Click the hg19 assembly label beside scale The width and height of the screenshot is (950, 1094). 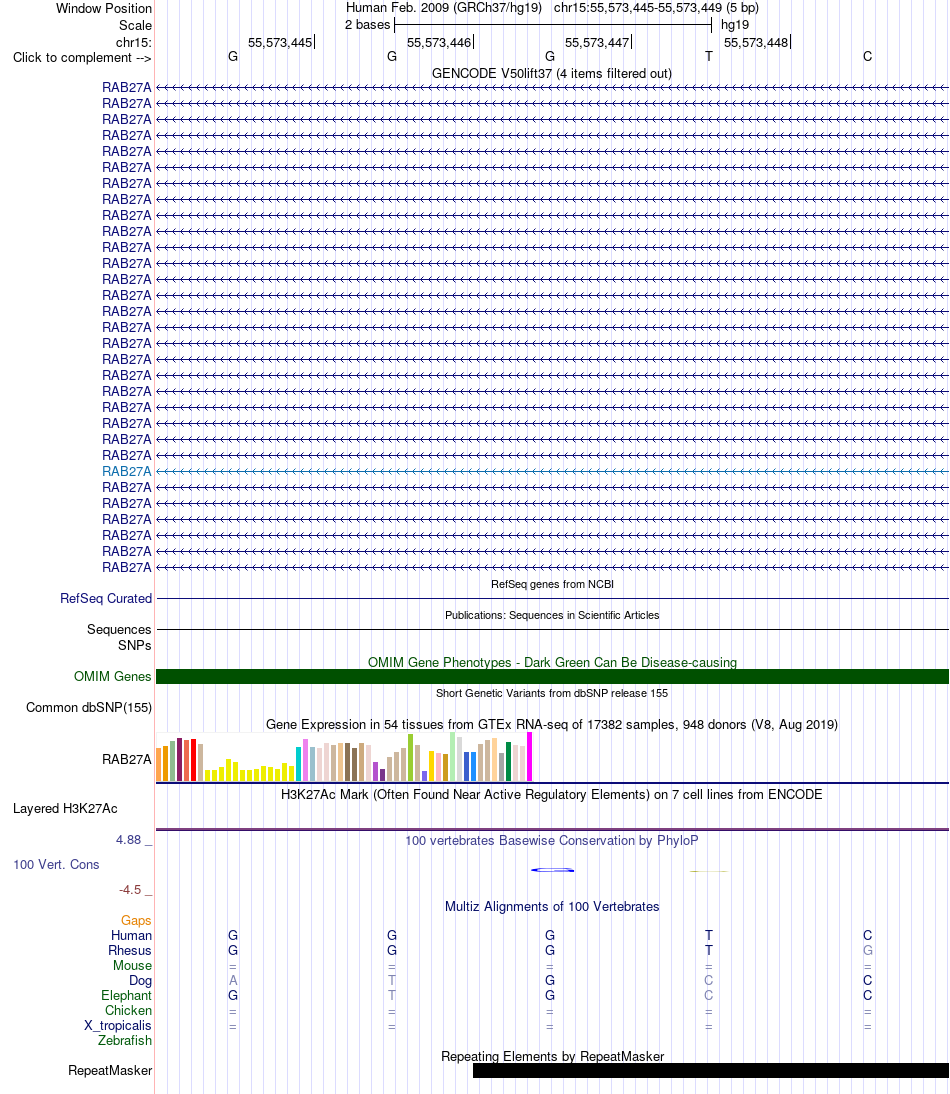pos(734,24)
